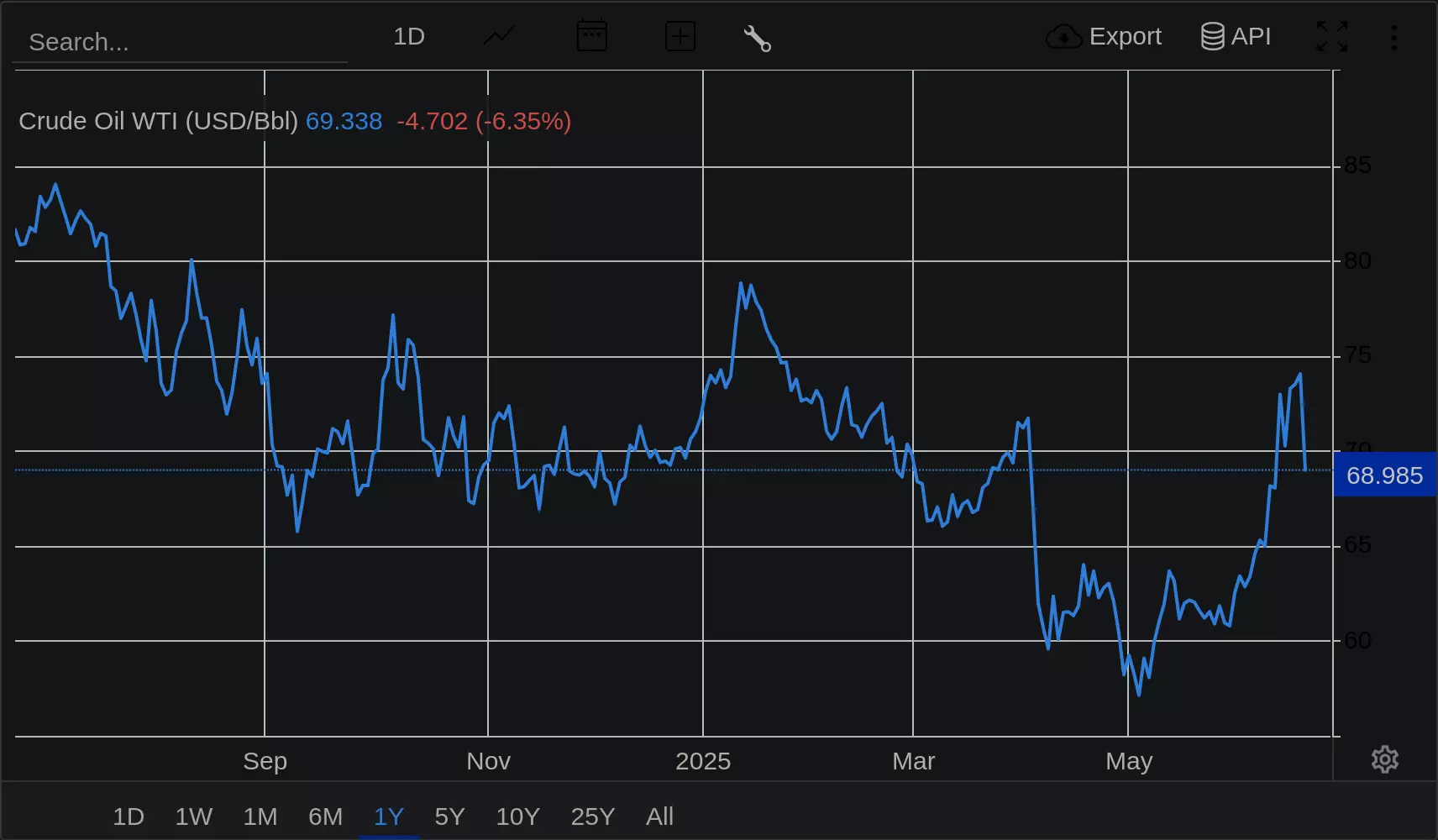Click the Nov axis label
The width and height of the screenshot is (1438, 840).
pos(489,761)
